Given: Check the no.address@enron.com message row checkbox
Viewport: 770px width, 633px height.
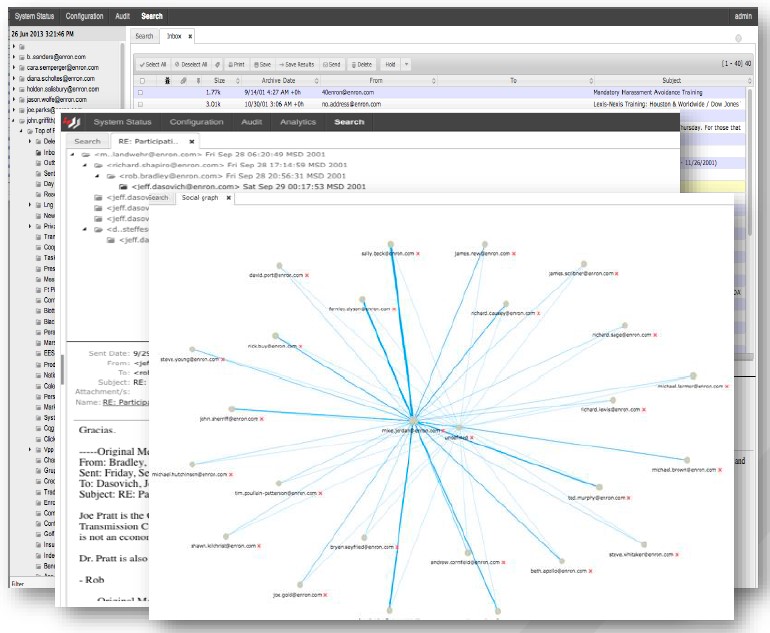Looking at the screenshot, I should pos(140,104).
